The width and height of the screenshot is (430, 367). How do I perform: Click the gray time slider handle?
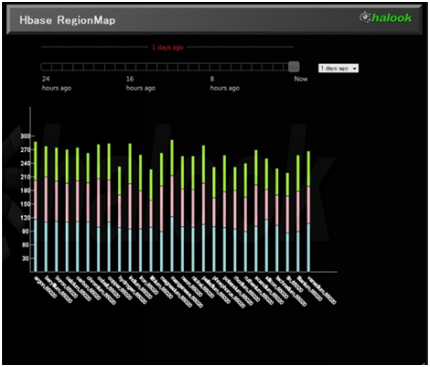click(x=294, y=67)
